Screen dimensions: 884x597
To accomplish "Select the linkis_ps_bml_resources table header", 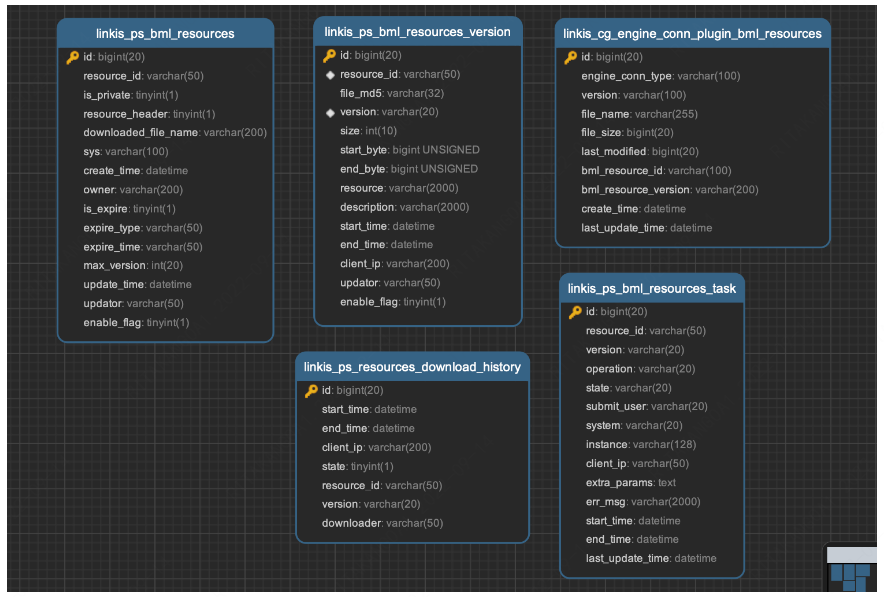I will tap(166, 34).
